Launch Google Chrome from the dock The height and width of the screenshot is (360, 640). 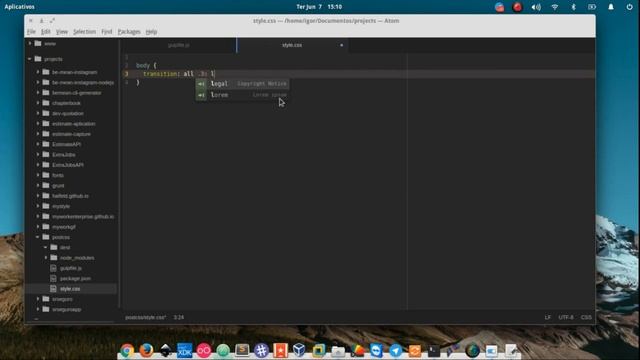tap(127, 350)
